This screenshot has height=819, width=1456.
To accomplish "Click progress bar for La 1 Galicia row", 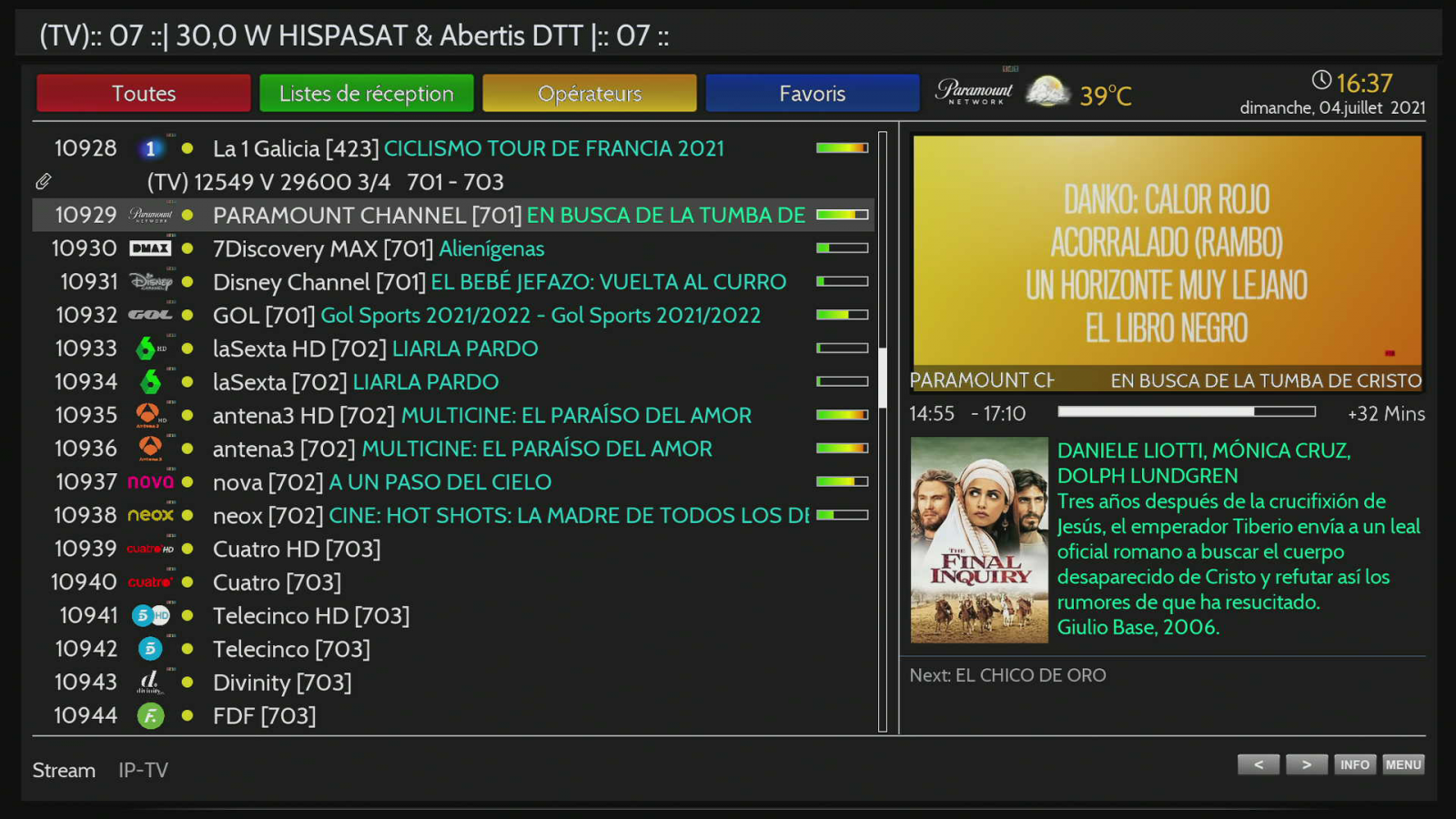I will [842, 148].
